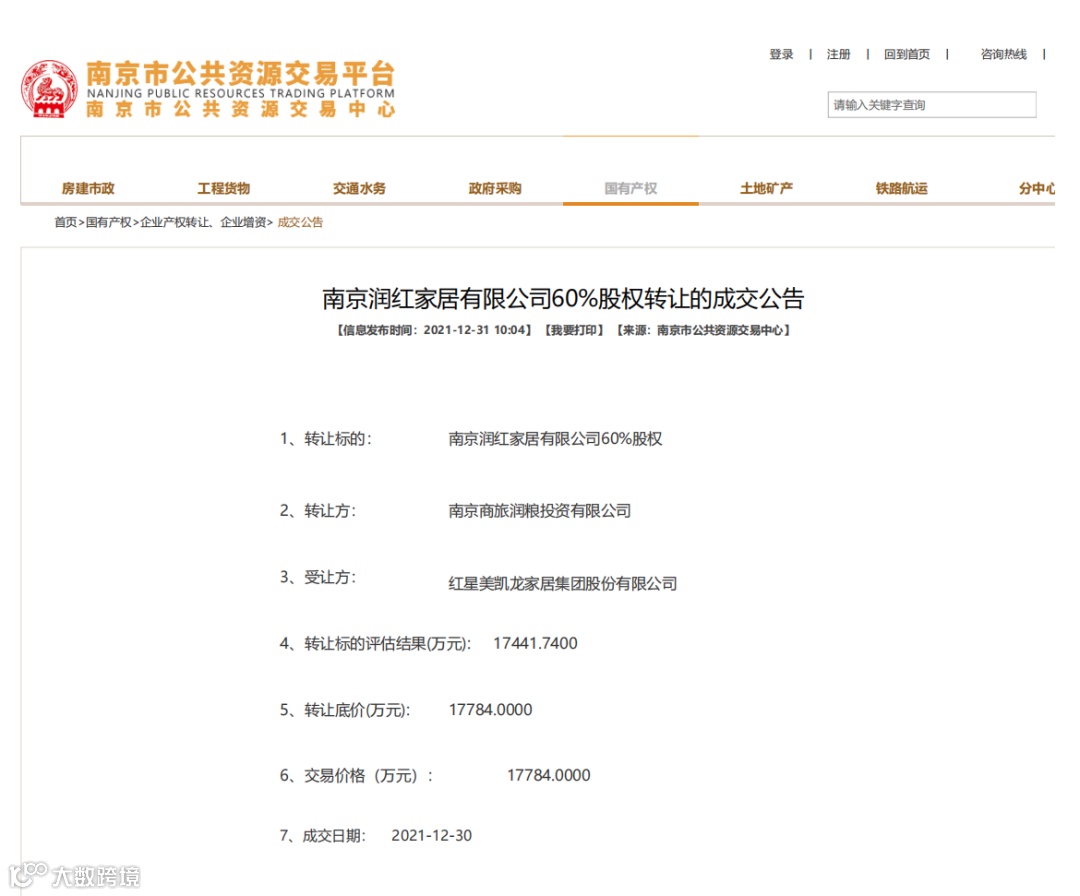The width and height of the screenshot is (1080, 896).
Task: Select the 工程货物 nav tab
Action: click(x=224, y=188)
